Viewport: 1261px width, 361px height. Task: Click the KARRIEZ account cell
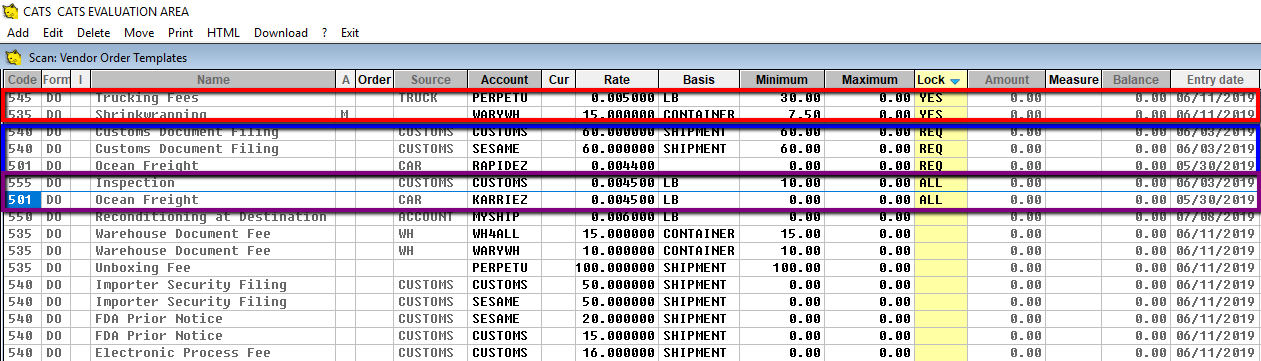[x=505, y=200]
